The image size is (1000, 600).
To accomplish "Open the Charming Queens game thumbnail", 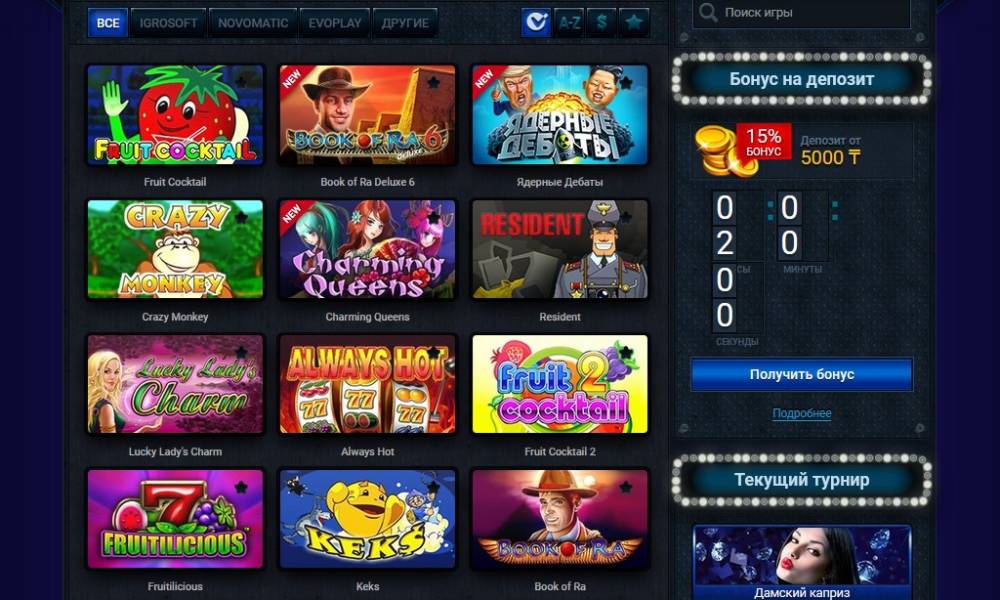I will pyautogui.click(x=367, y=249).
